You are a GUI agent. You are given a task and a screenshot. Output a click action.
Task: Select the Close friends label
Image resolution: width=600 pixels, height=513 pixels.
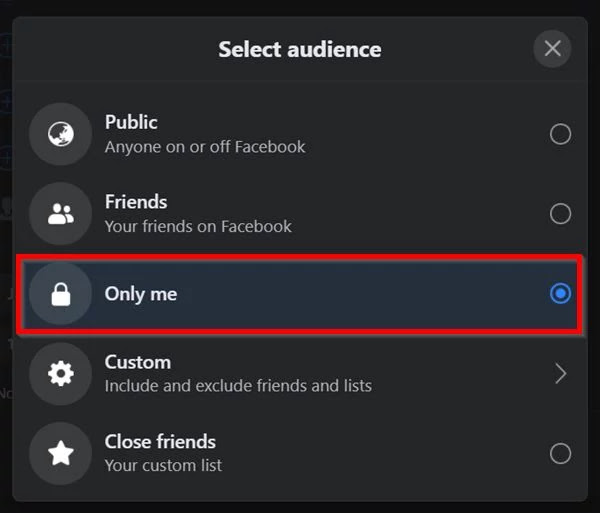coord(160,442)
